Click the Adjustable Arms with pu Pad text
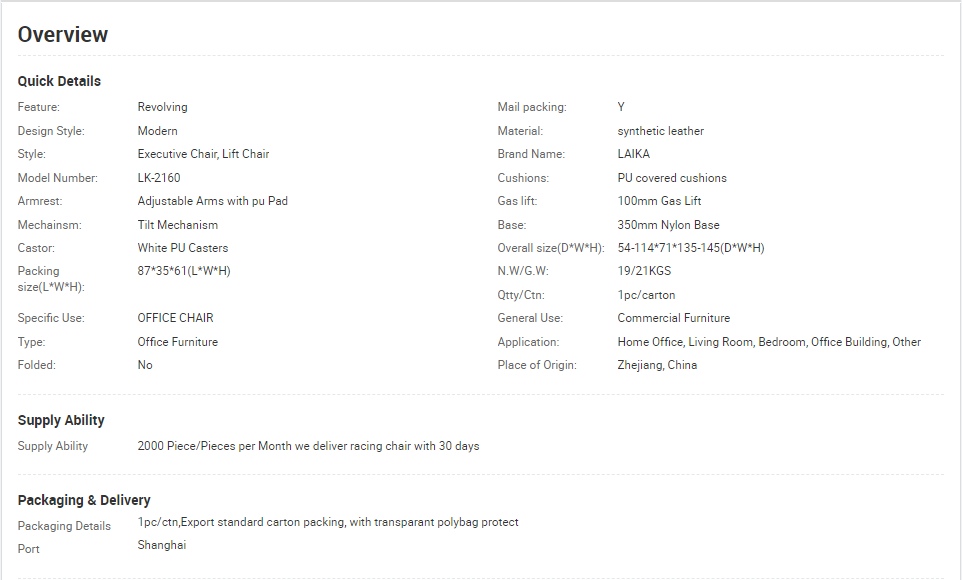 (x=212, y=201)
